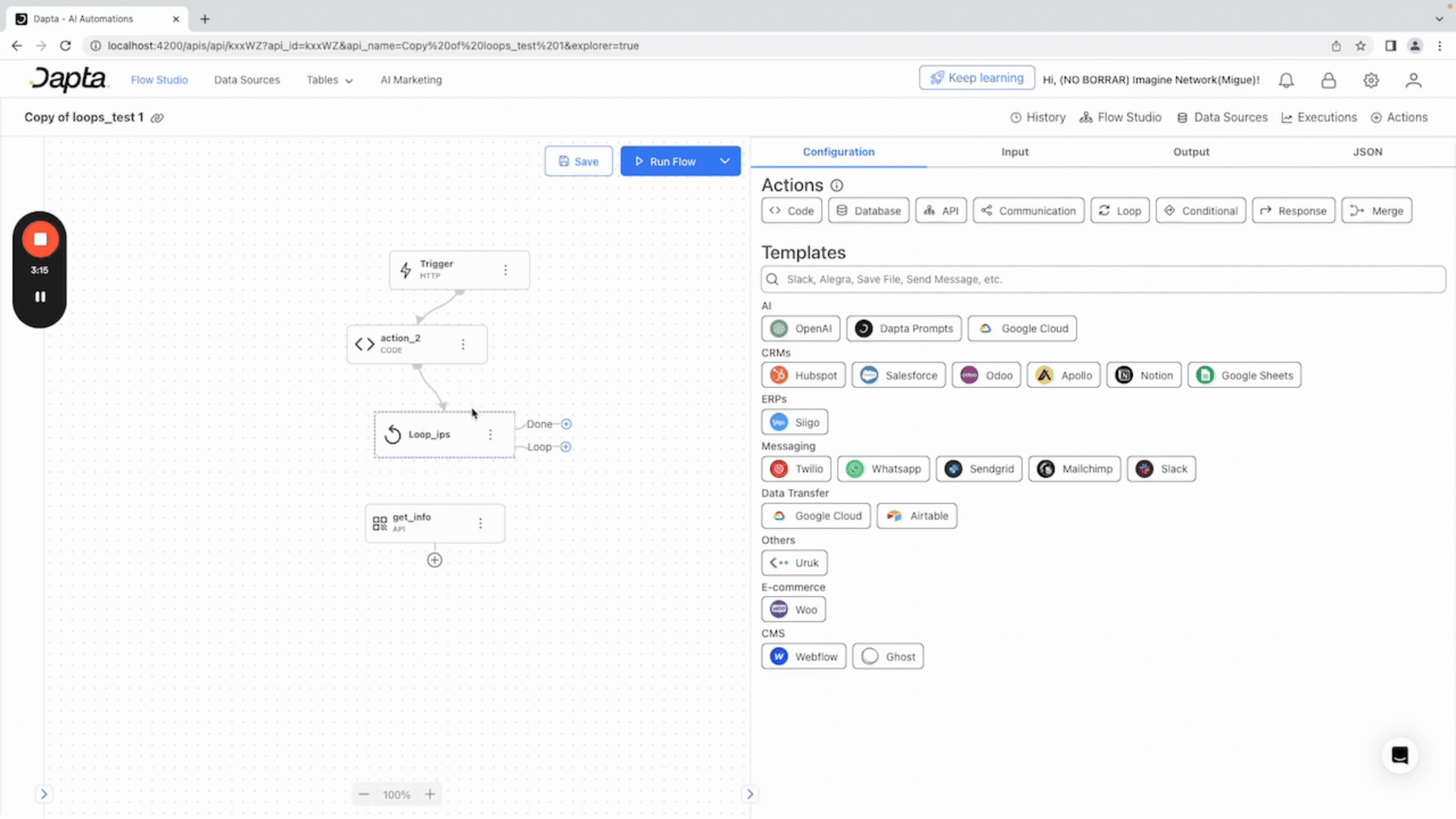Click the user profile icon

click(x=1414, y=80)
